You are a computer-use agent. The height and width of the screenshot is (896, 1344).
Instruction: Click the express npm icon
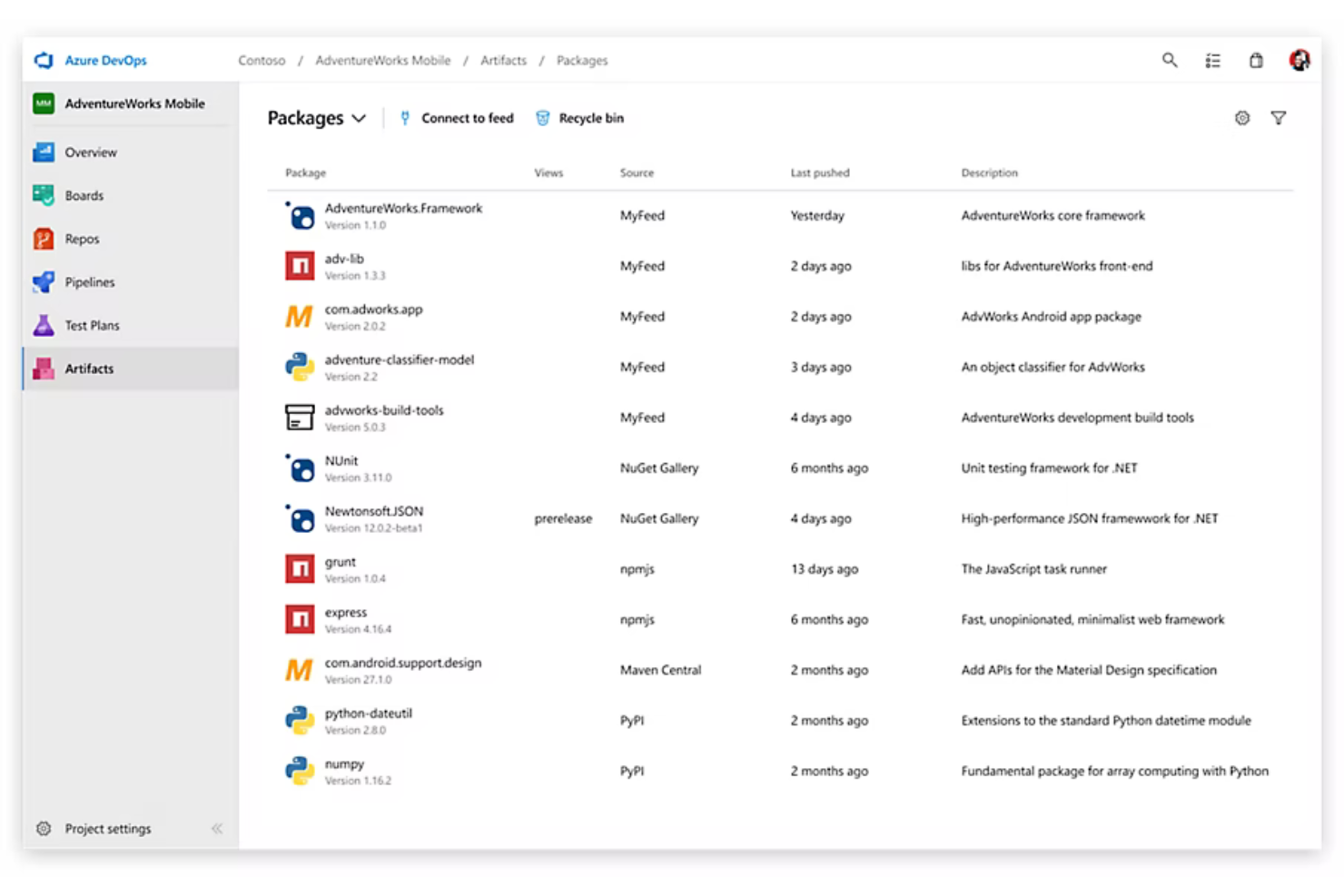click(300, 620)
